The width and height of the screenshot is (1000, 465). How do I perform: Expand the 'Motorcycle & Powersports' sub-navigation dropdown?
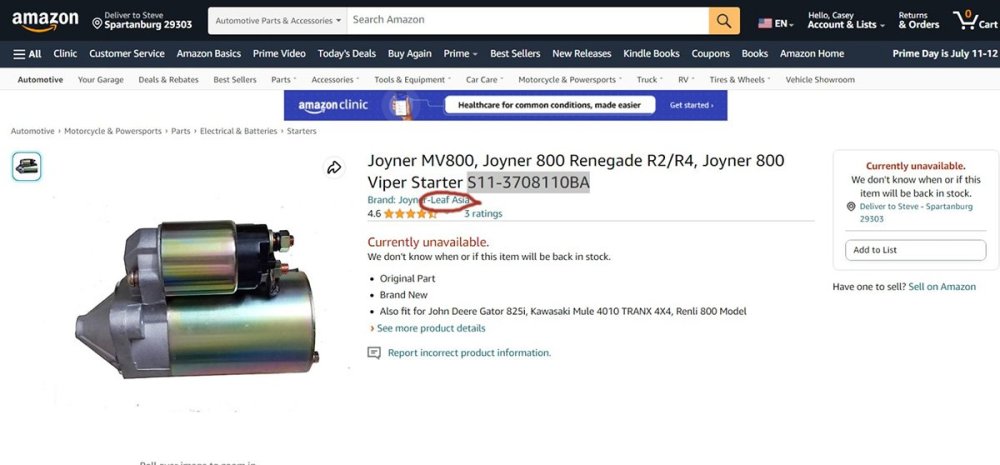570,80
